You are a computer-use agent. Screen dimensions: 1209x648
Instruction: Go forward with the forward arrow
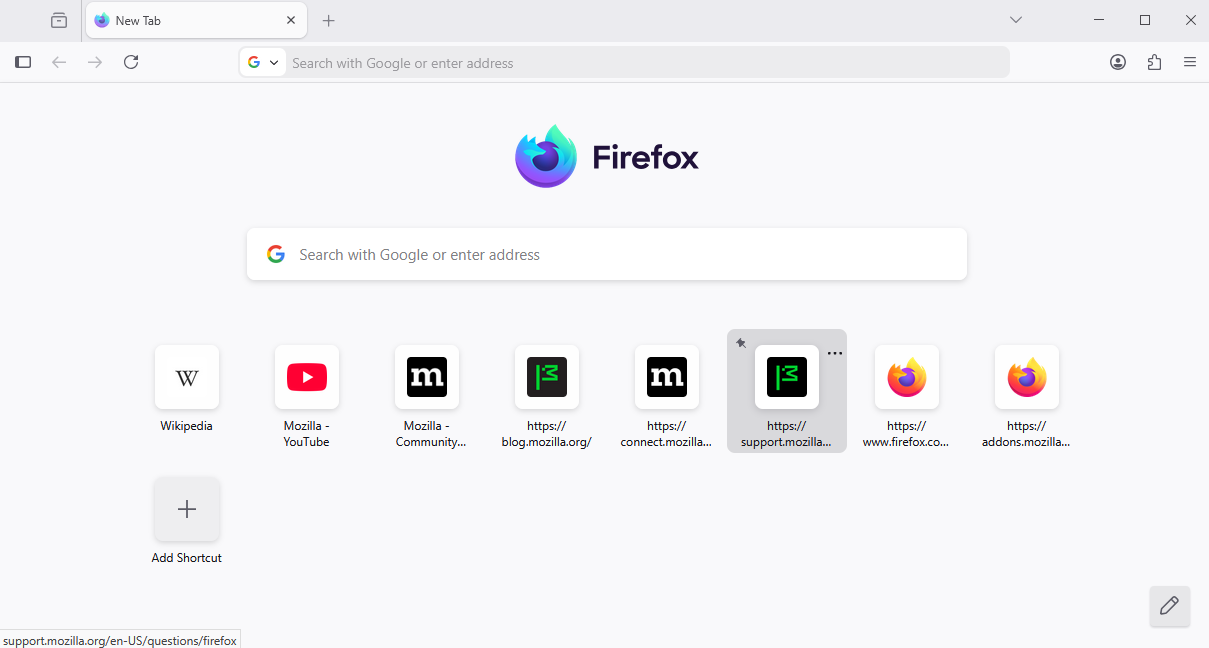tap(95, 62)
